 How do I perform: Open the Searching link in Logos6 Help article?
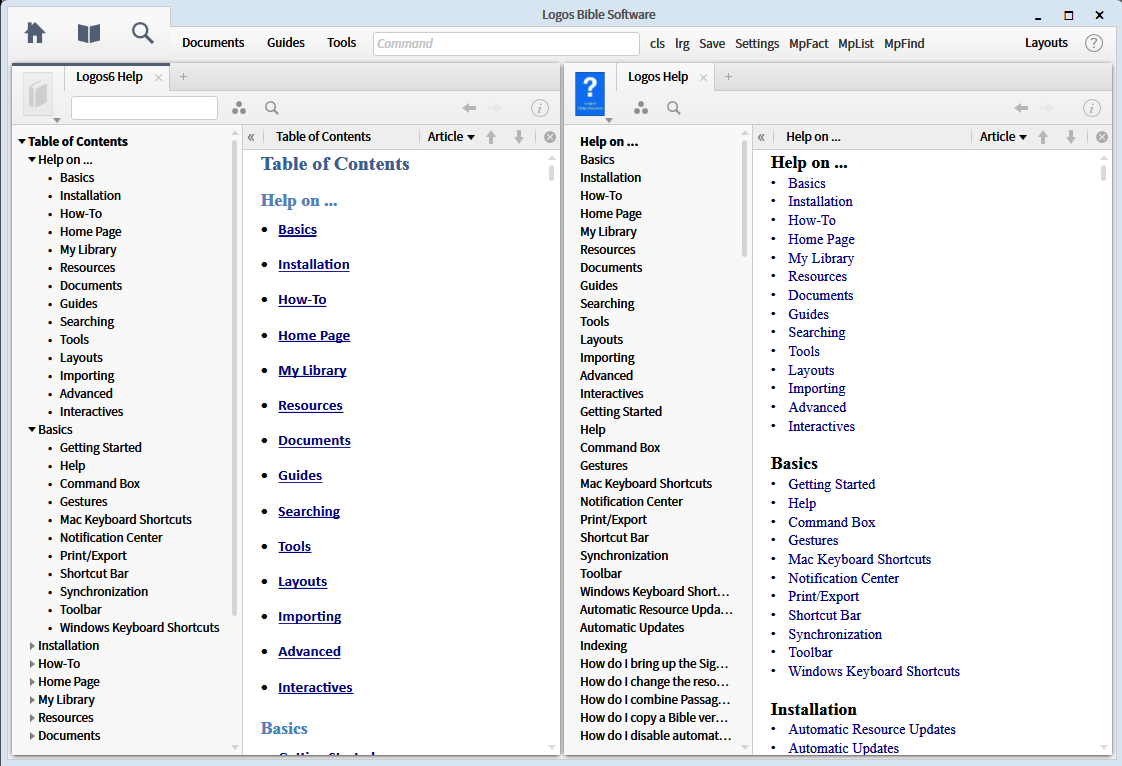[x=309, y=512]
